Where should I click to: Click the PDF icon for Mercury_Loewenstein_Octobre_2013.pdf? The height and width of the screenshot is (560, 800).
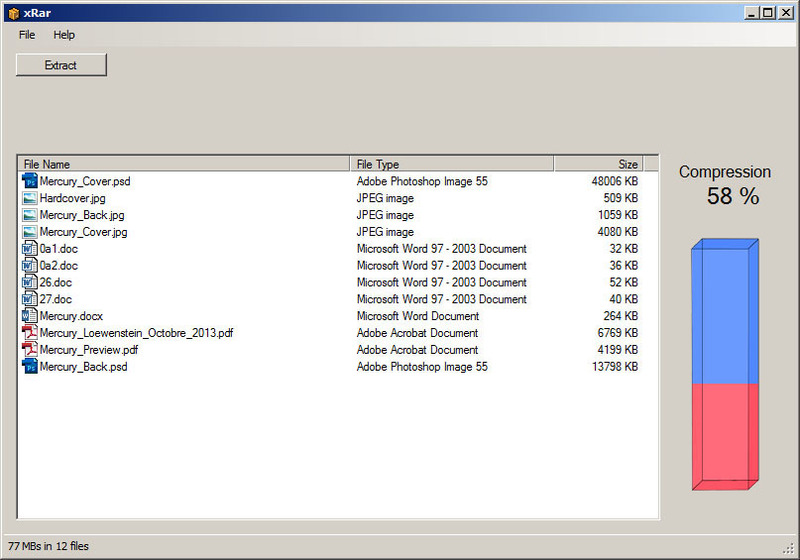coord(29,333)
